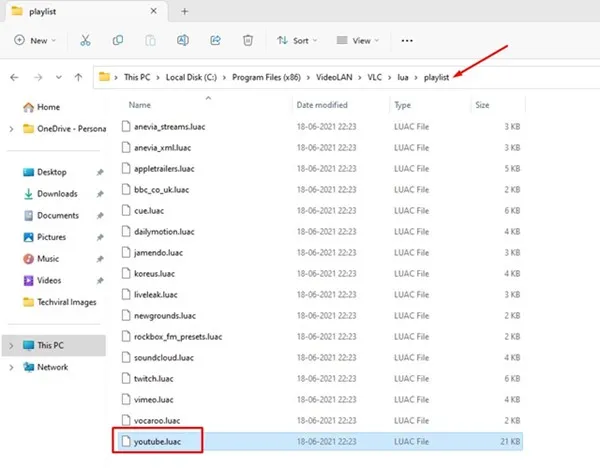The width and height of the screenshot is (600, 468).
Task: Unpin Desktop using its pin icon
Action: tap(100, 172)
